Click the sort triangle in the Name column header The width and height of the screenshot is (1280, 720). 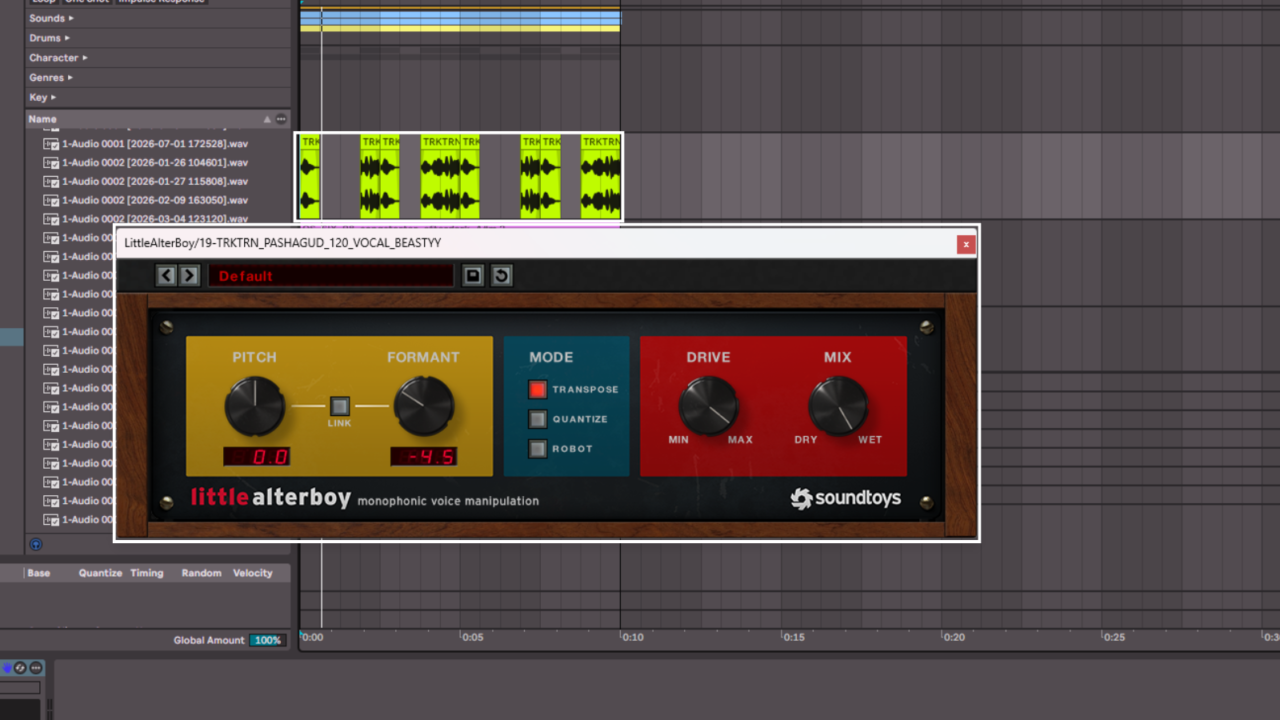point(267,119)
